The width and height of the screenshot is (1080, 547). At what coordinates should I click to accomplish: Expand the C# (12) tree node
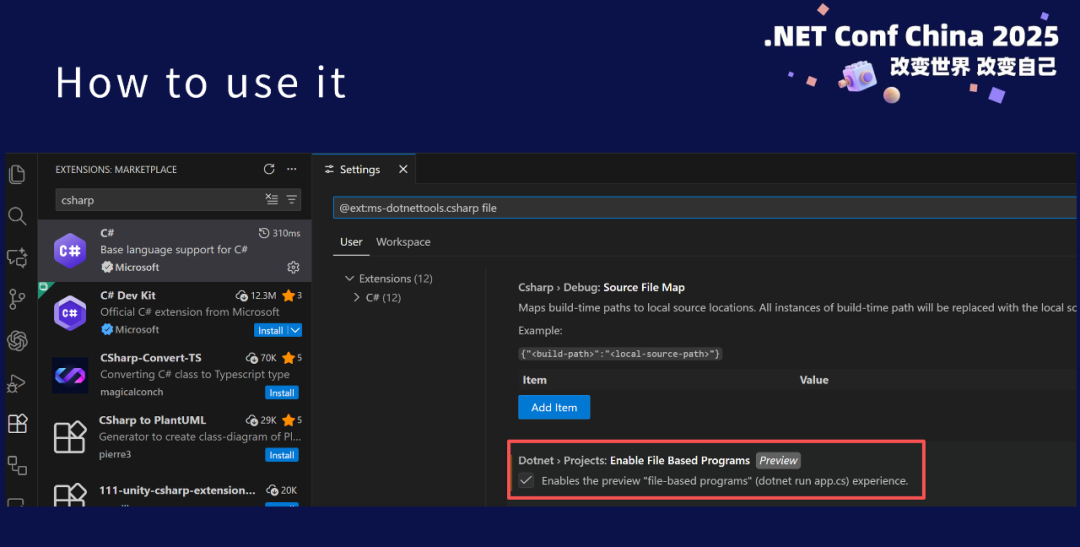point(357,298)
